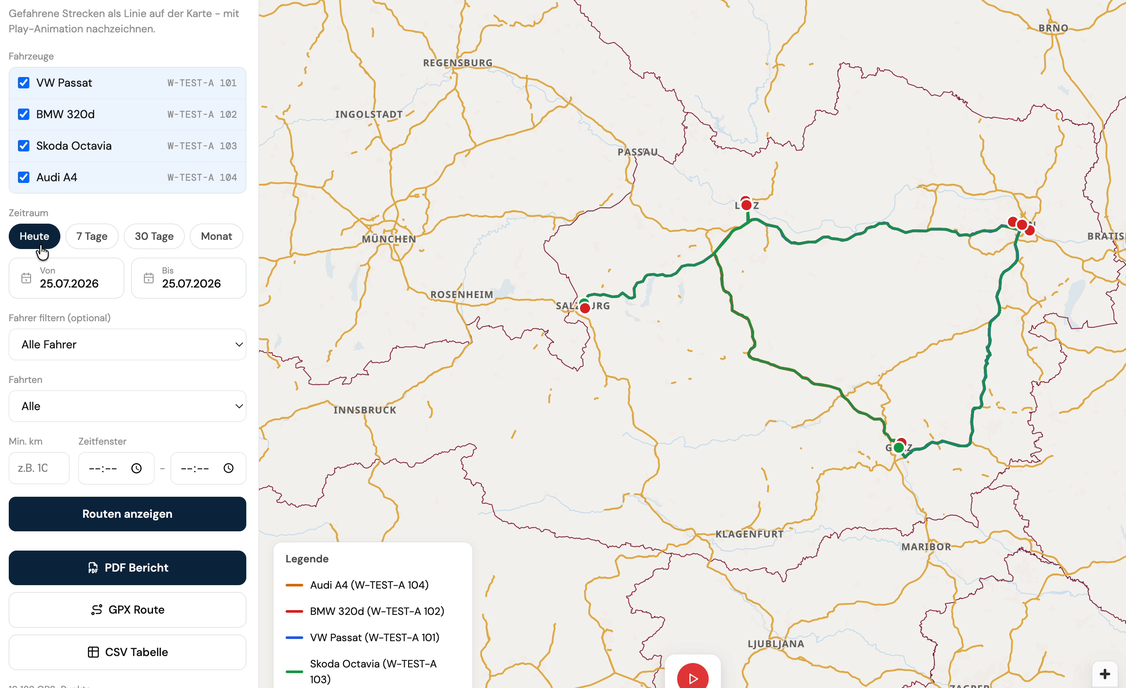Click the end time Zeitfenster field
Screen dimensions: 1126x688
pos(208,468)
